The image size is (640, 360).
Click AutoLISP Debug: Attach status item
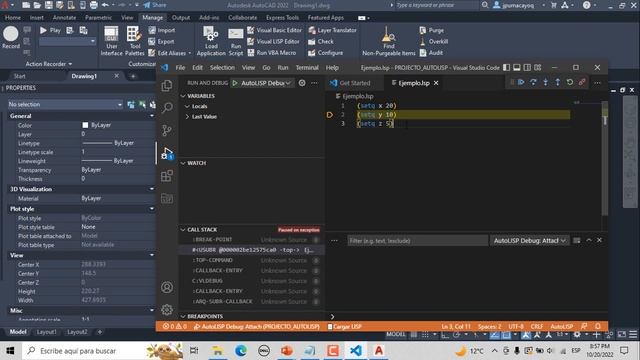pyautogui.click(x=256, y=327)
